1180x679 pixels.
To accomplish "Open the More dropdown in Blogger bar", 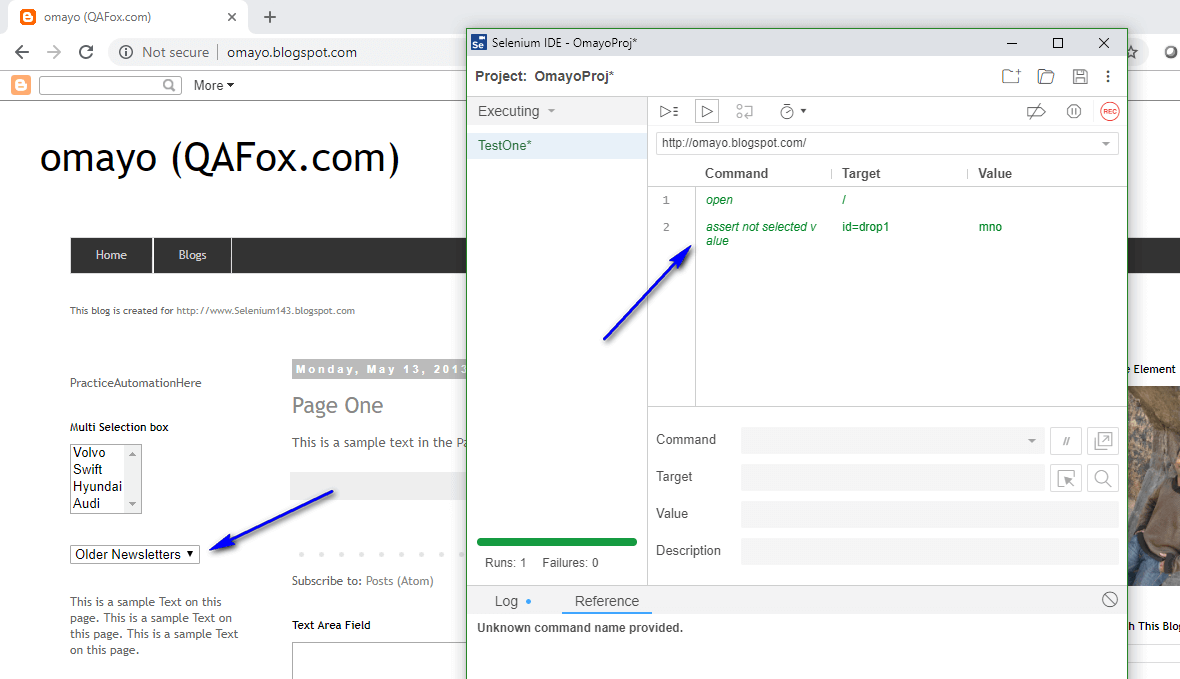I will point(214,85).
